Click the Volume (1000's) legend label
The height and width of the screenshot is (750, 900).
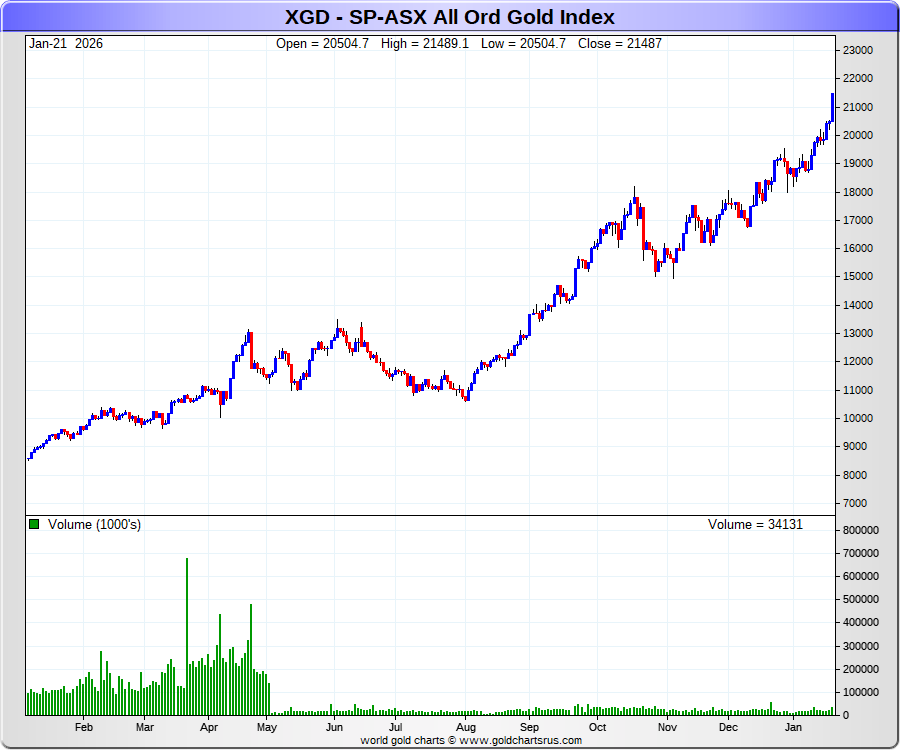click(x=94, y=525)
